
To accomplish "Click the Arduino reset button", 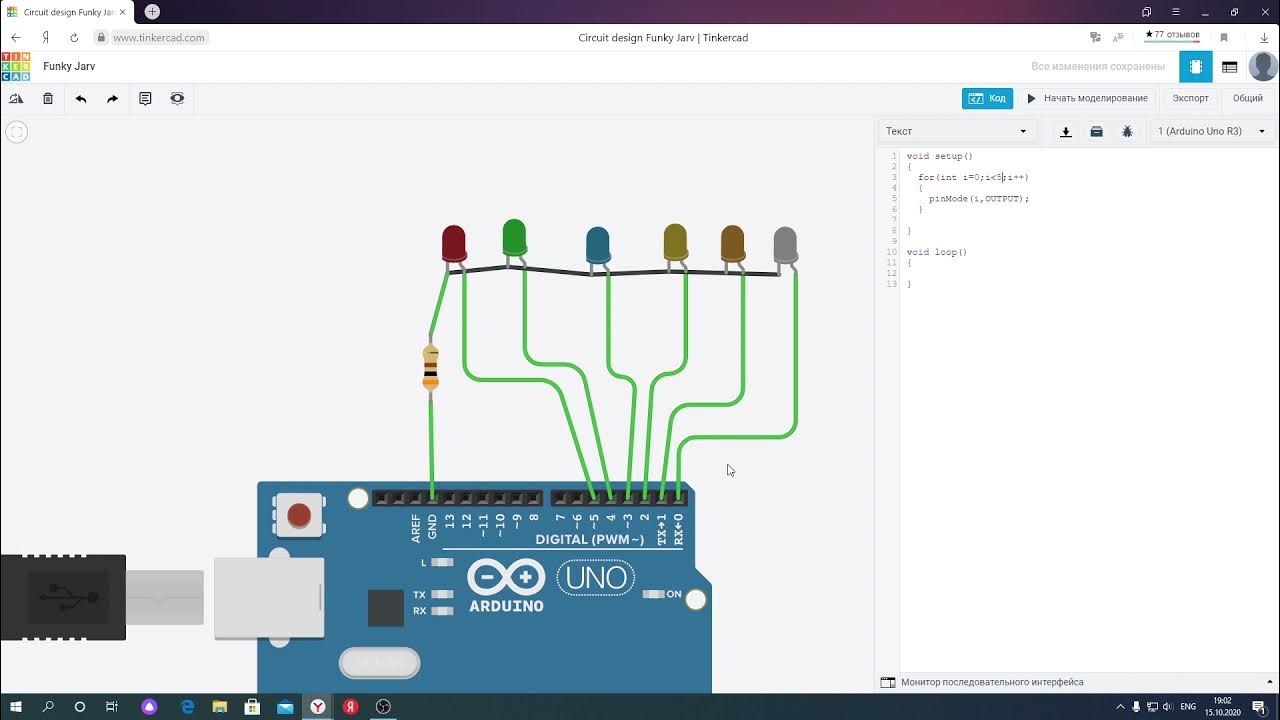I will pos(299,515).
